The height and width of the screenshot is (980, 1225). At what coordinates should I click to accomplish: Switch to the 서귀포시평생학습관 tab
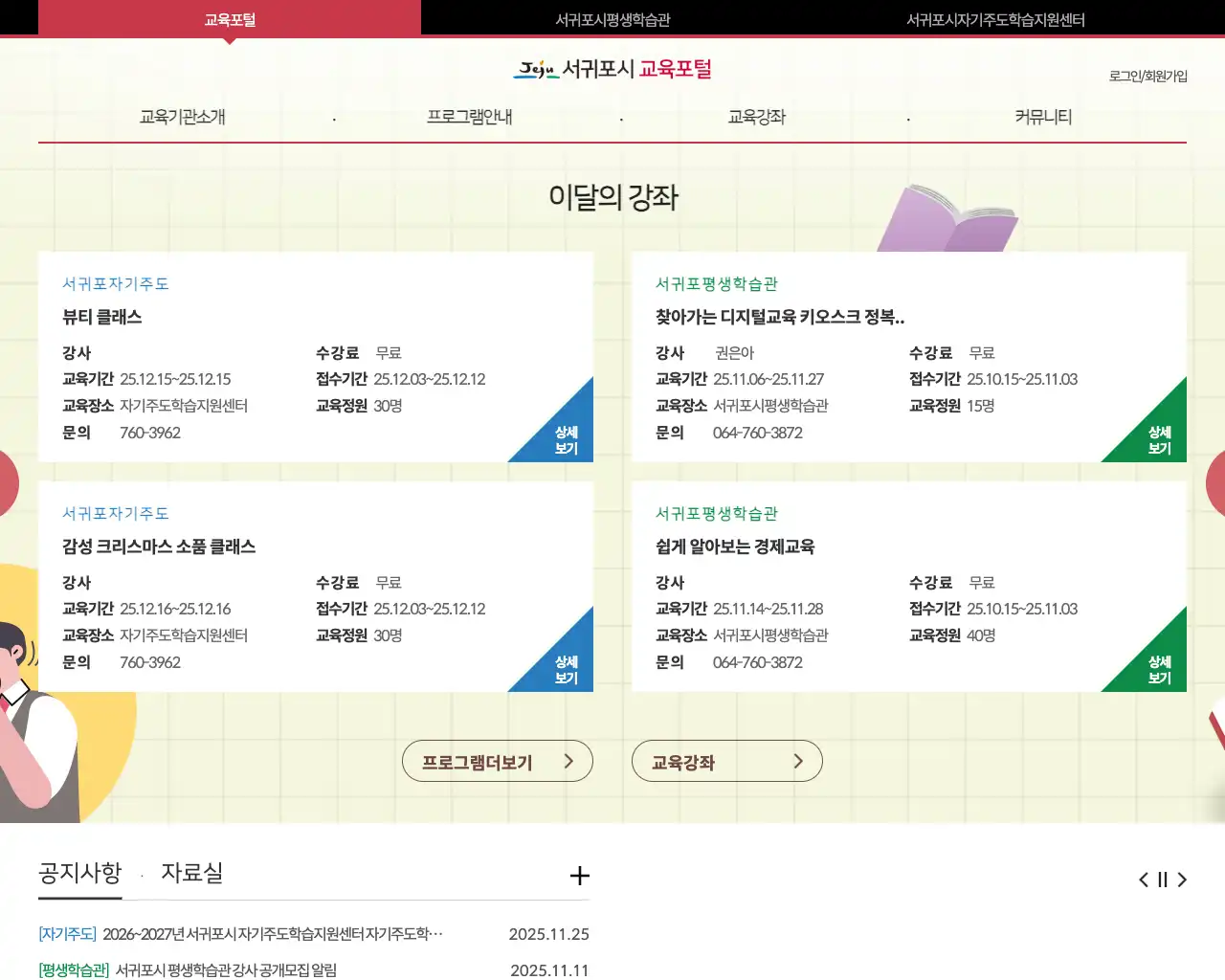[612, 18]
